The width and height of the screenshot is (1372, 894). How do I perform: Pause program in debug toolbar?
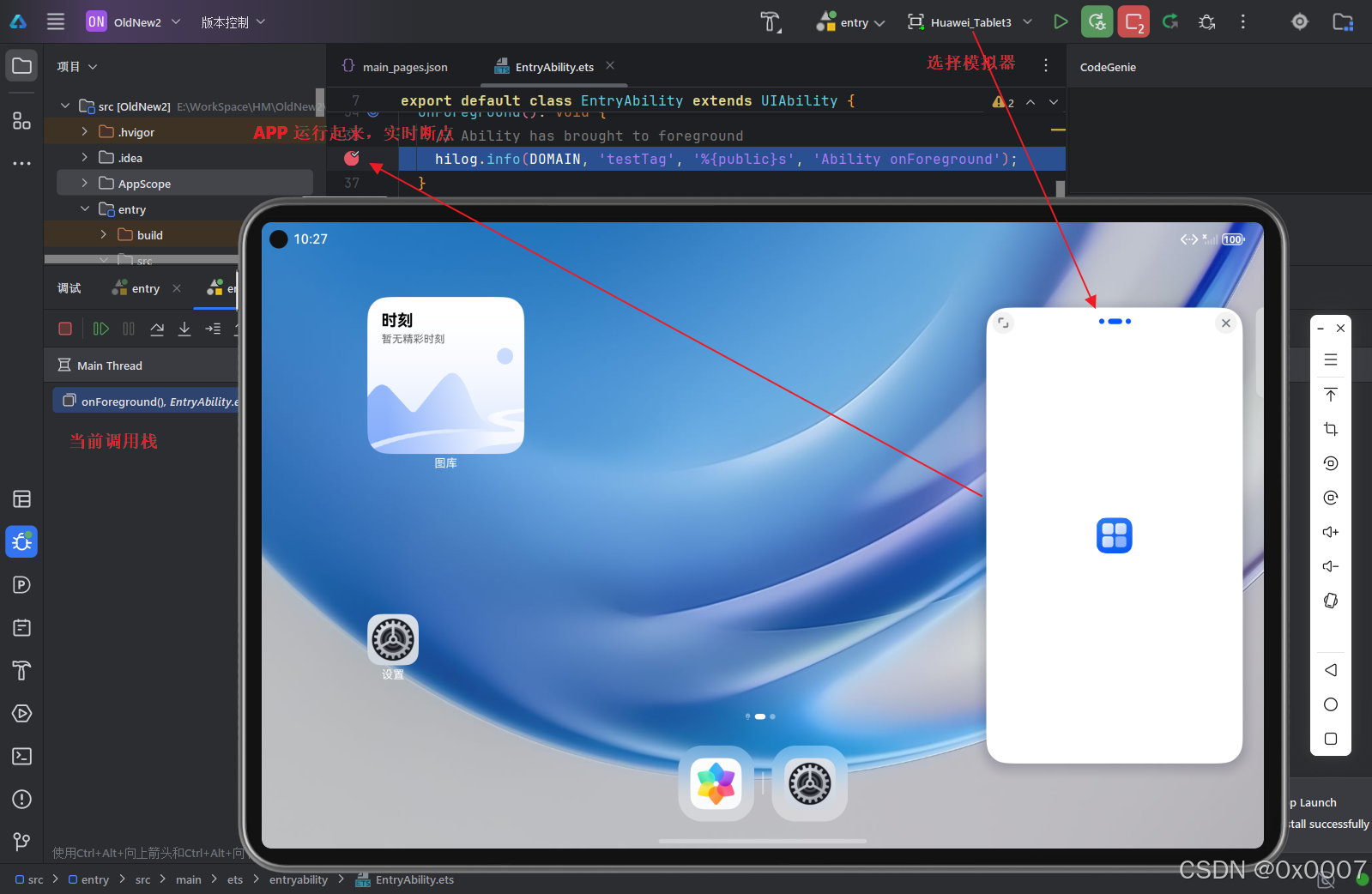pyautogui.click(x=129, y=329)
